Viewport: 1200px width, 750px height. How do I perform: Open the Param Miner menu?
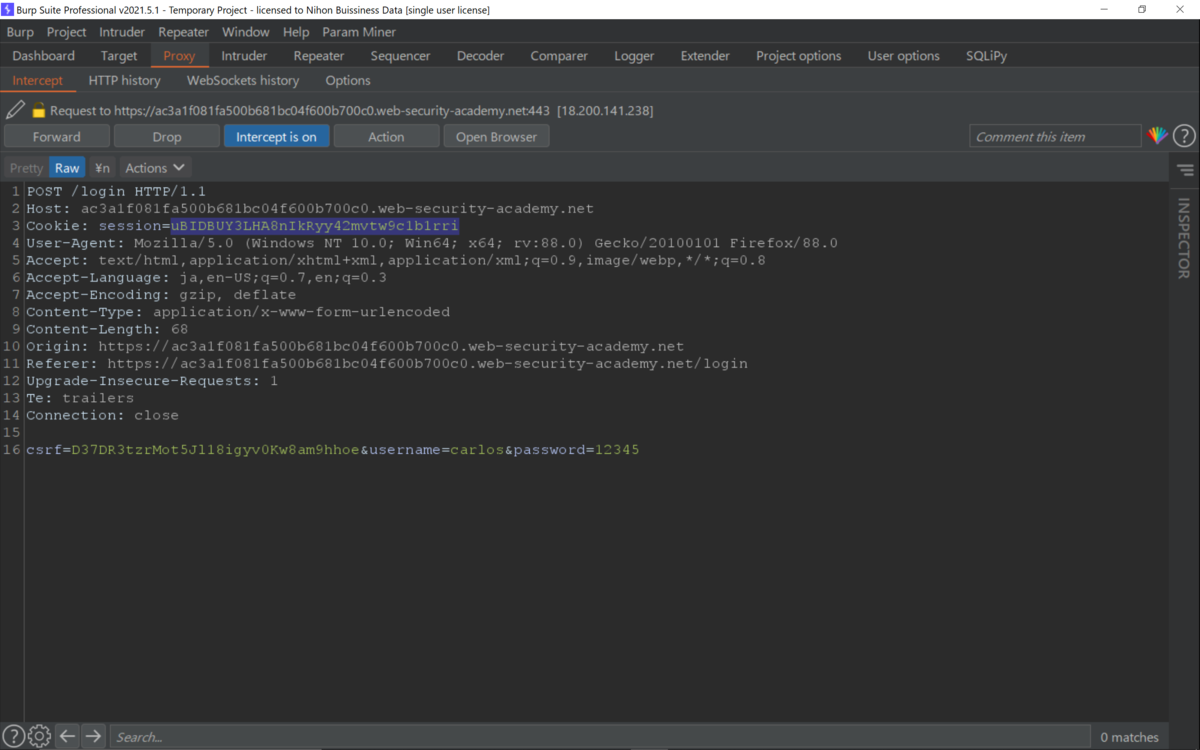359,32
